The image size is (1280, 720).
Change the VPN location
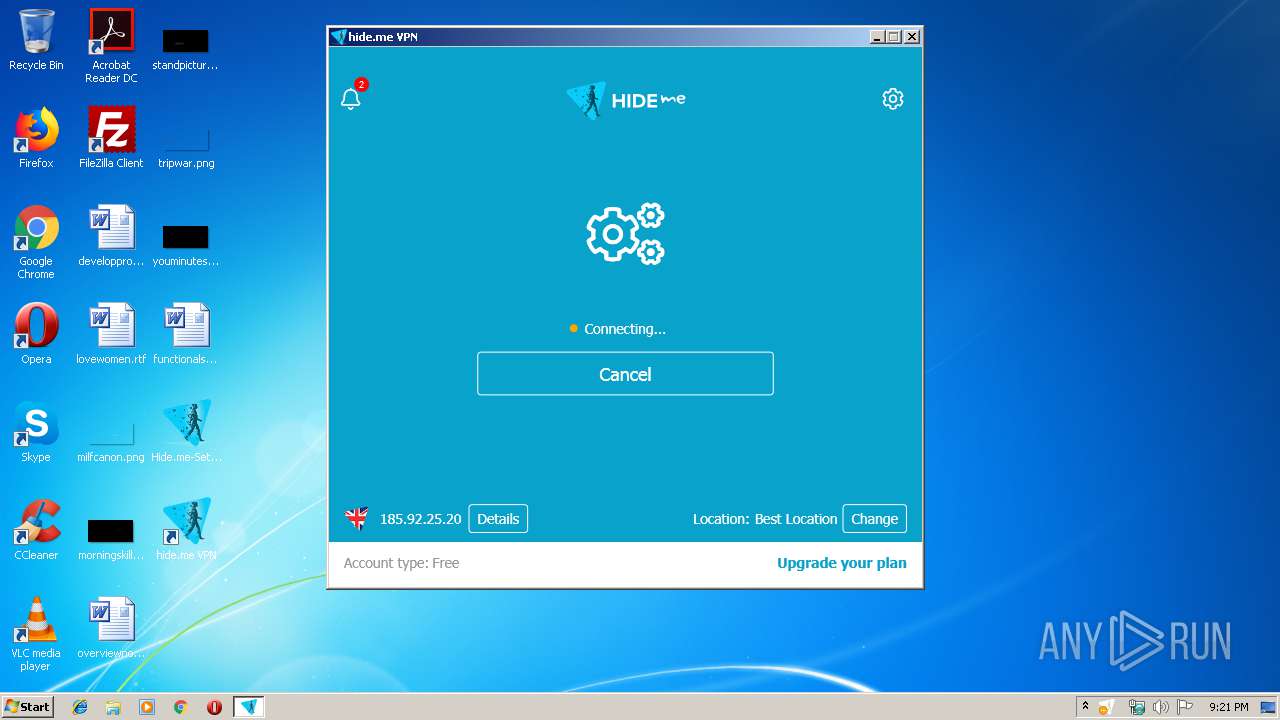tap(874, 519)
